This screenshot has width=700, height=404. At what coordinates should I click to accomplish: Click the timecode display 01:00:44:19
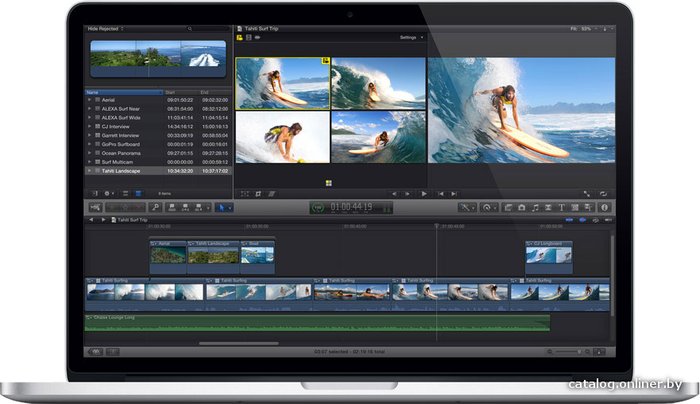[x=351, y=207]
